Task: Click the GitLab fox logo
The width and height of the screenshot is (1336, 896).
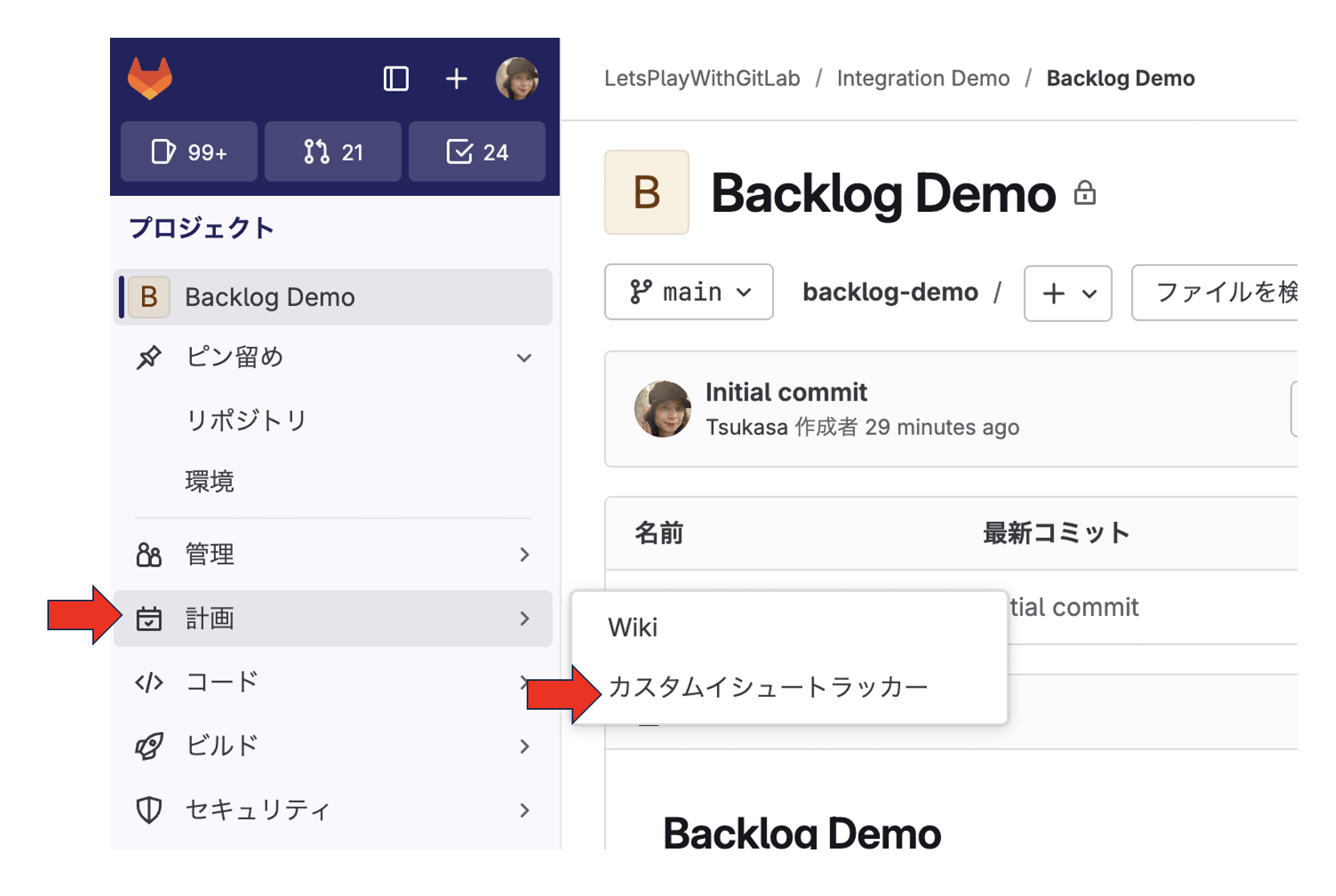Action: point(150,79)
